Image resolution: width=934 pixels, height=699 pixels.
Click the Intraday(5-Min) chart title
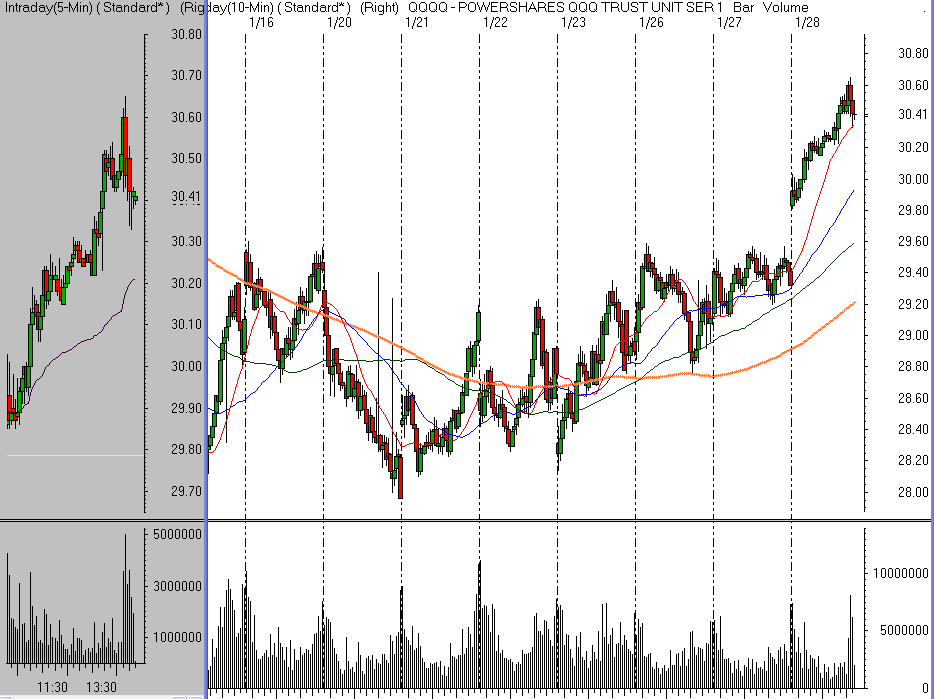tap(87, 8)
